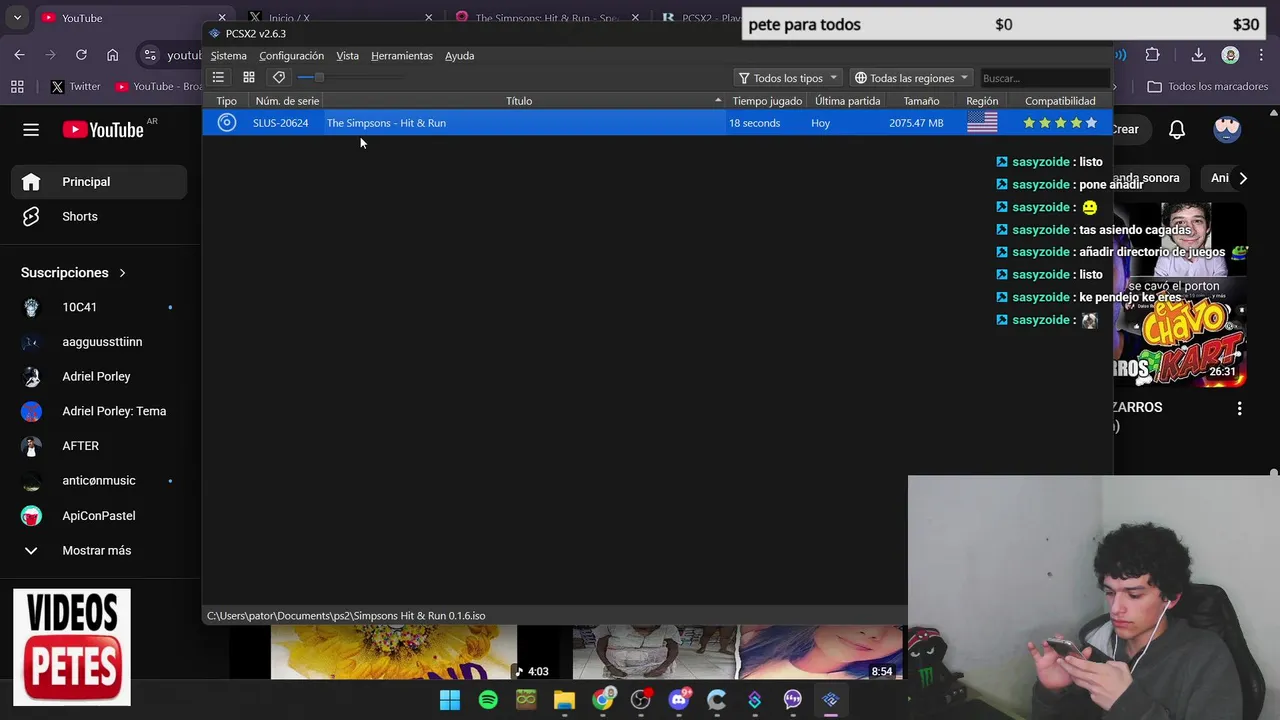
Task: Open the Vista menu
Action: (347, 56)
